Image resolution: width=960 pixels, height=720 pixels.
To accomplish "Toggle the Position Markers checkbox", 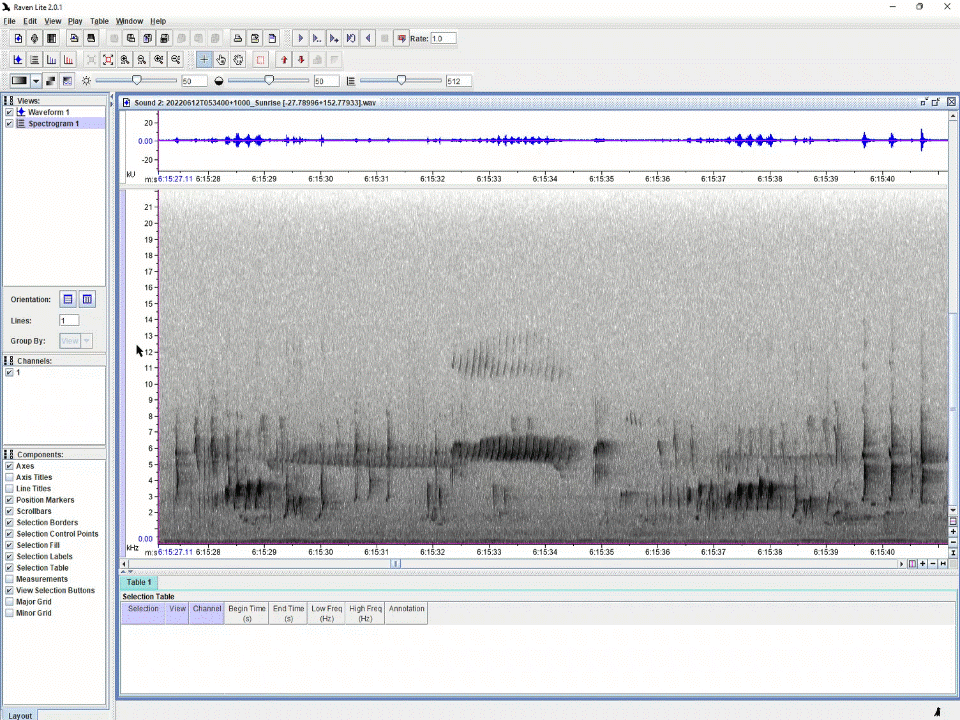I will click(x=9, y=500).
